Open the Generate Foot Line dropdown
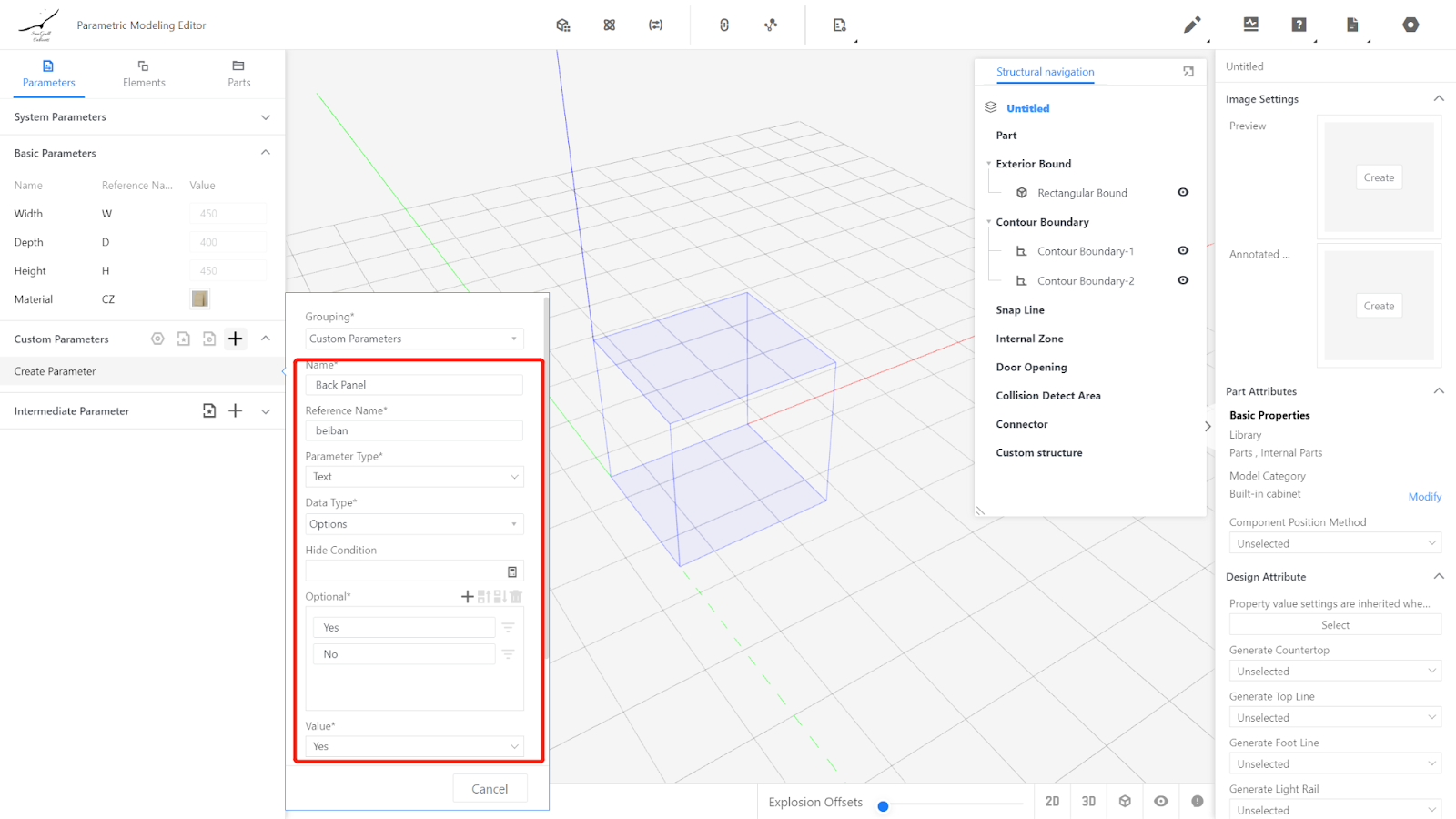Screen dimensions: 1456x819 [1335, 764]
